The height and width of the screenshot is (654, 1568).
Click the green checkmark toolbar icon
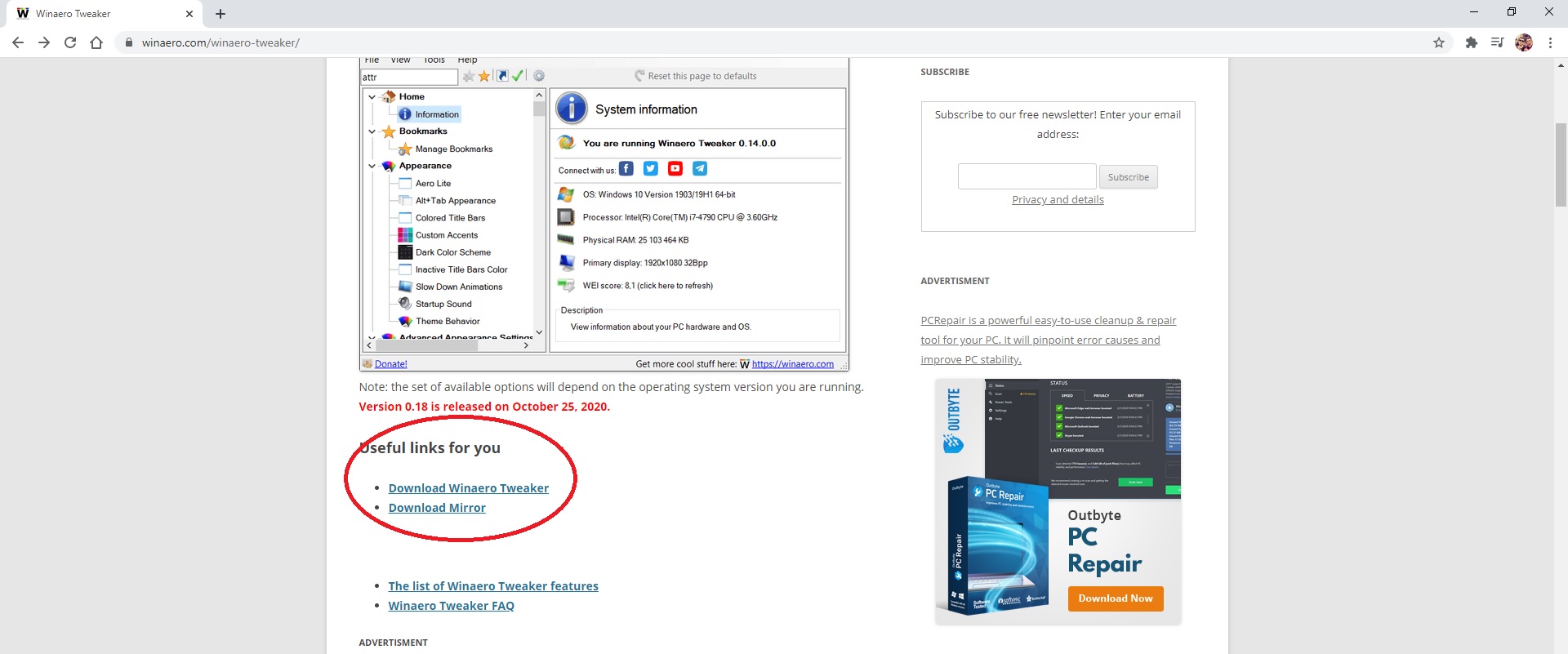tap(518, 76)
